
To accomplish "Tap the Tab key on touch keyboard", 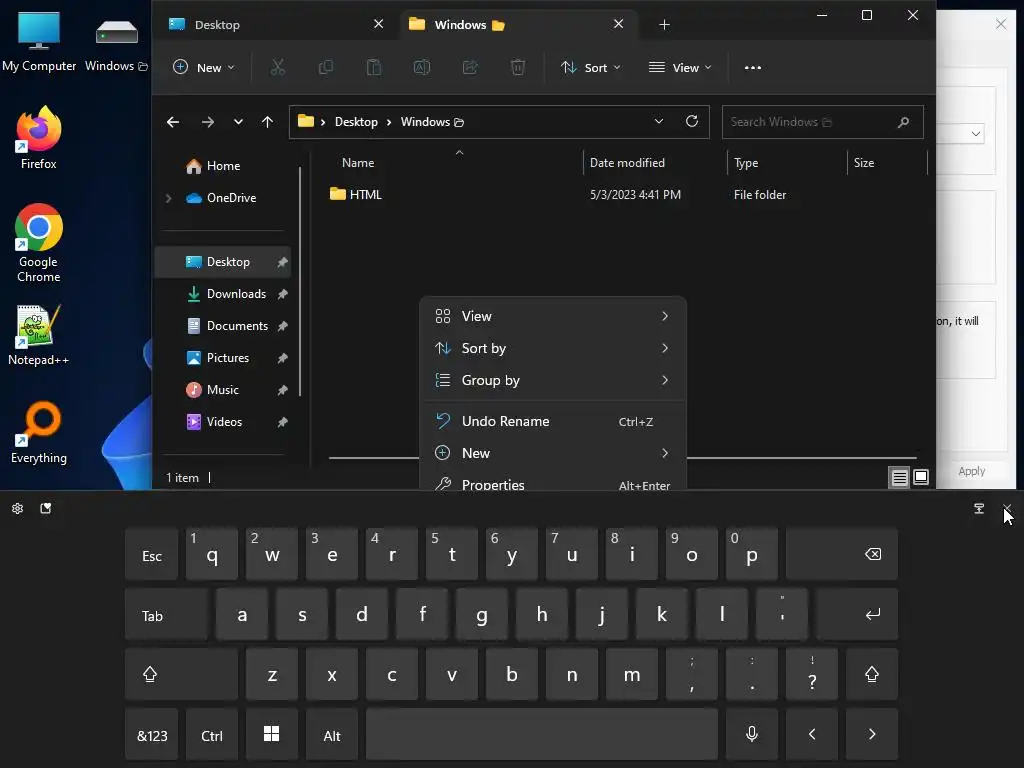I will (167, 615).
